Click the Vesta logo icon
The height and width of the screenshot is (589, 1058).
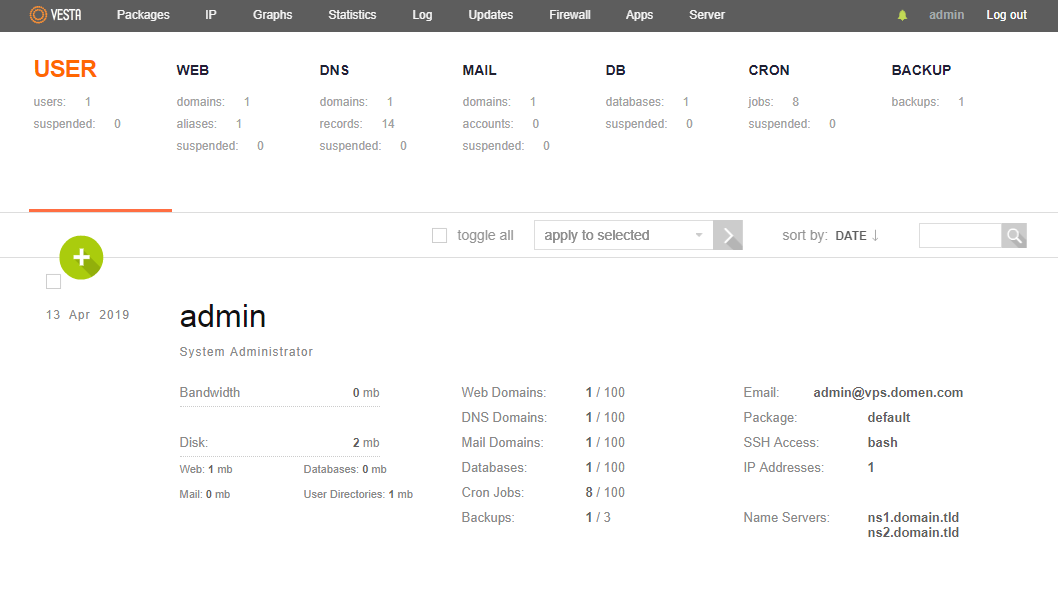pos(38,15)
